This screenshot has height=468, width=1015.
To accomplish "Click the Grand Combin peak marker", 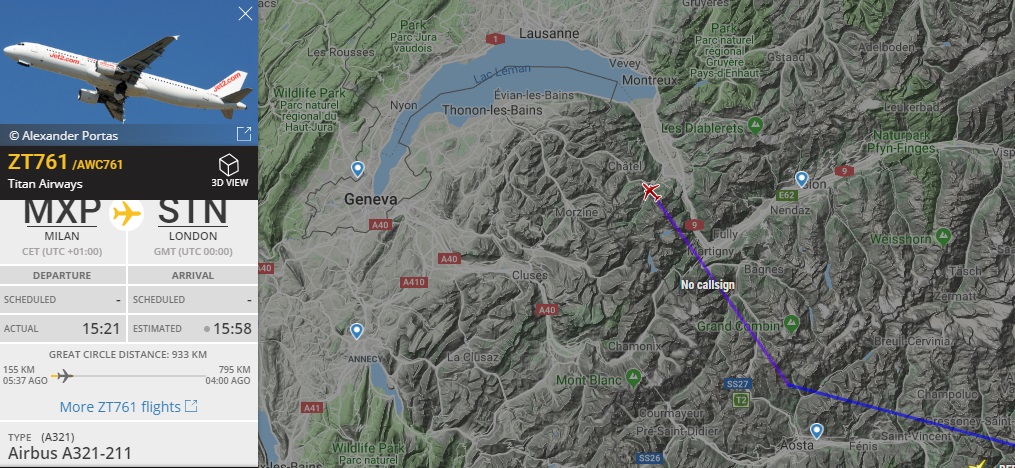I will click(791, 322).
